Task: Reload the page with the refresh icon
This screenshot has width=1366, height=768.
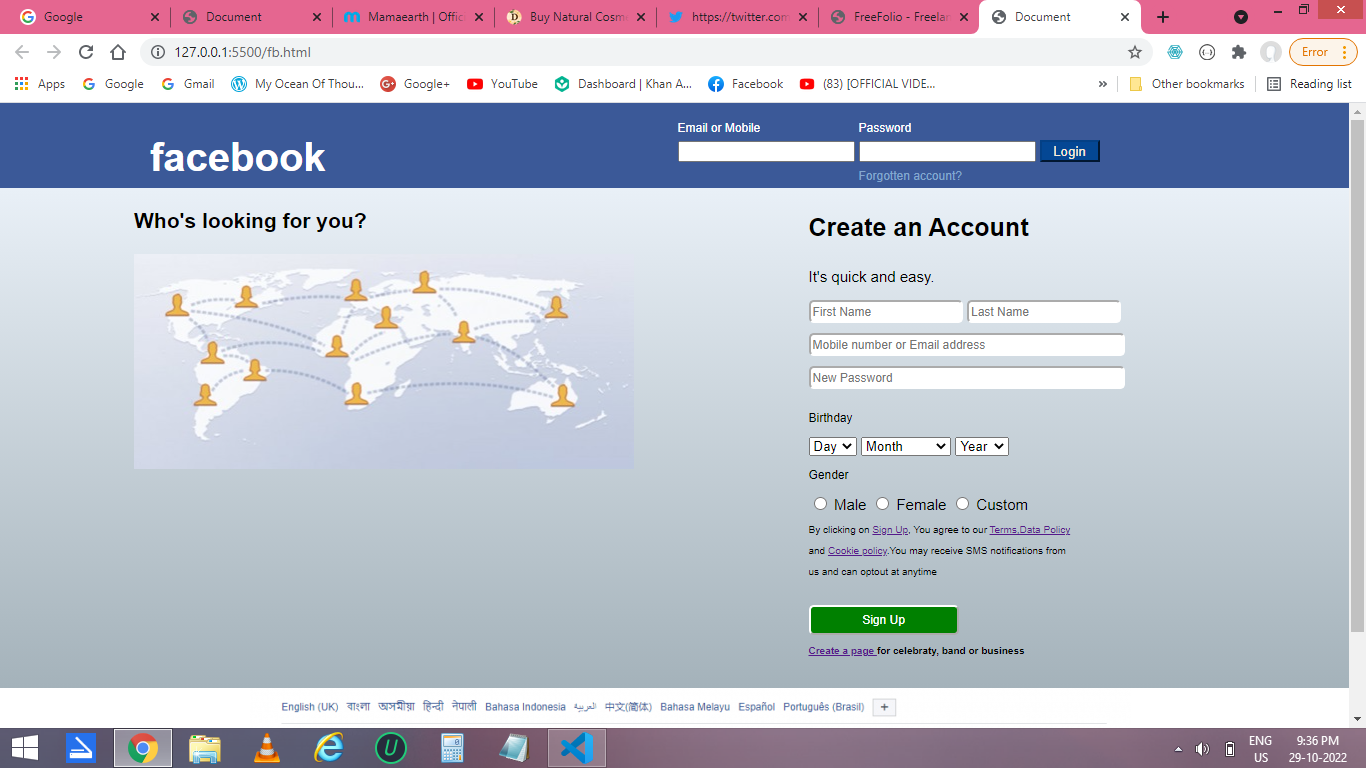Action: point(86,52)
